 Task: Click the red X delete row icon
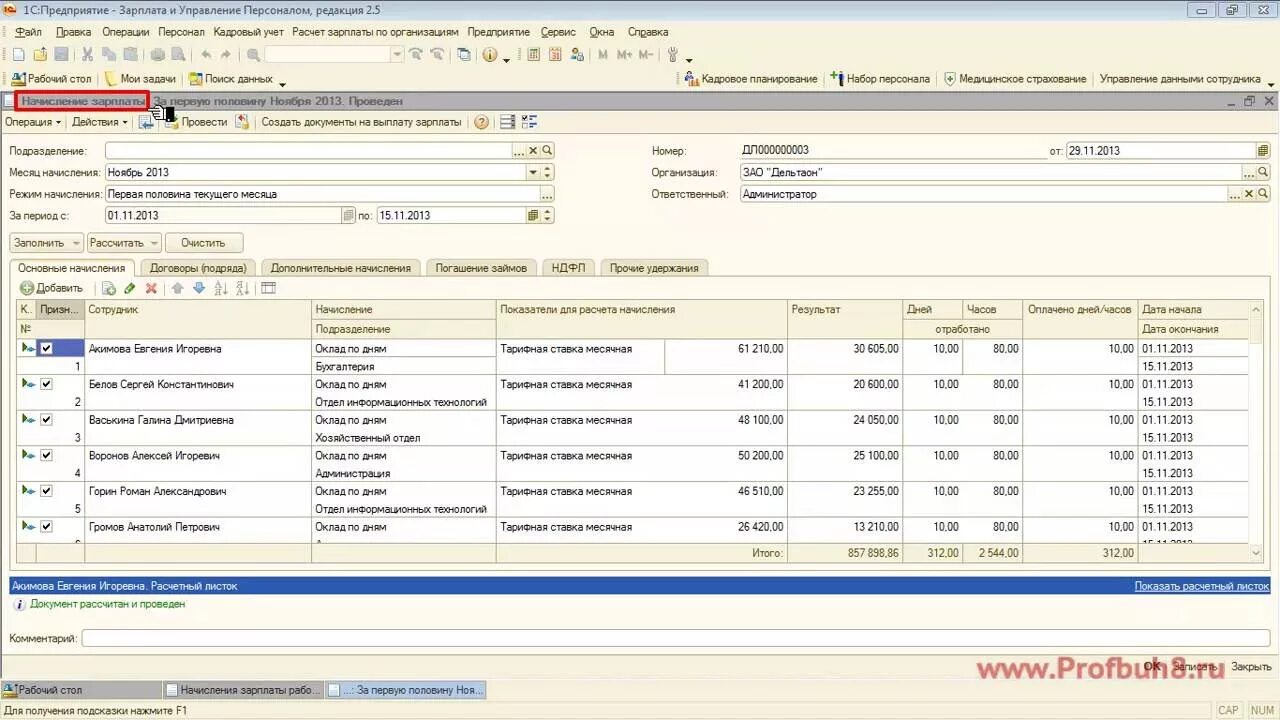click(152, 288)
